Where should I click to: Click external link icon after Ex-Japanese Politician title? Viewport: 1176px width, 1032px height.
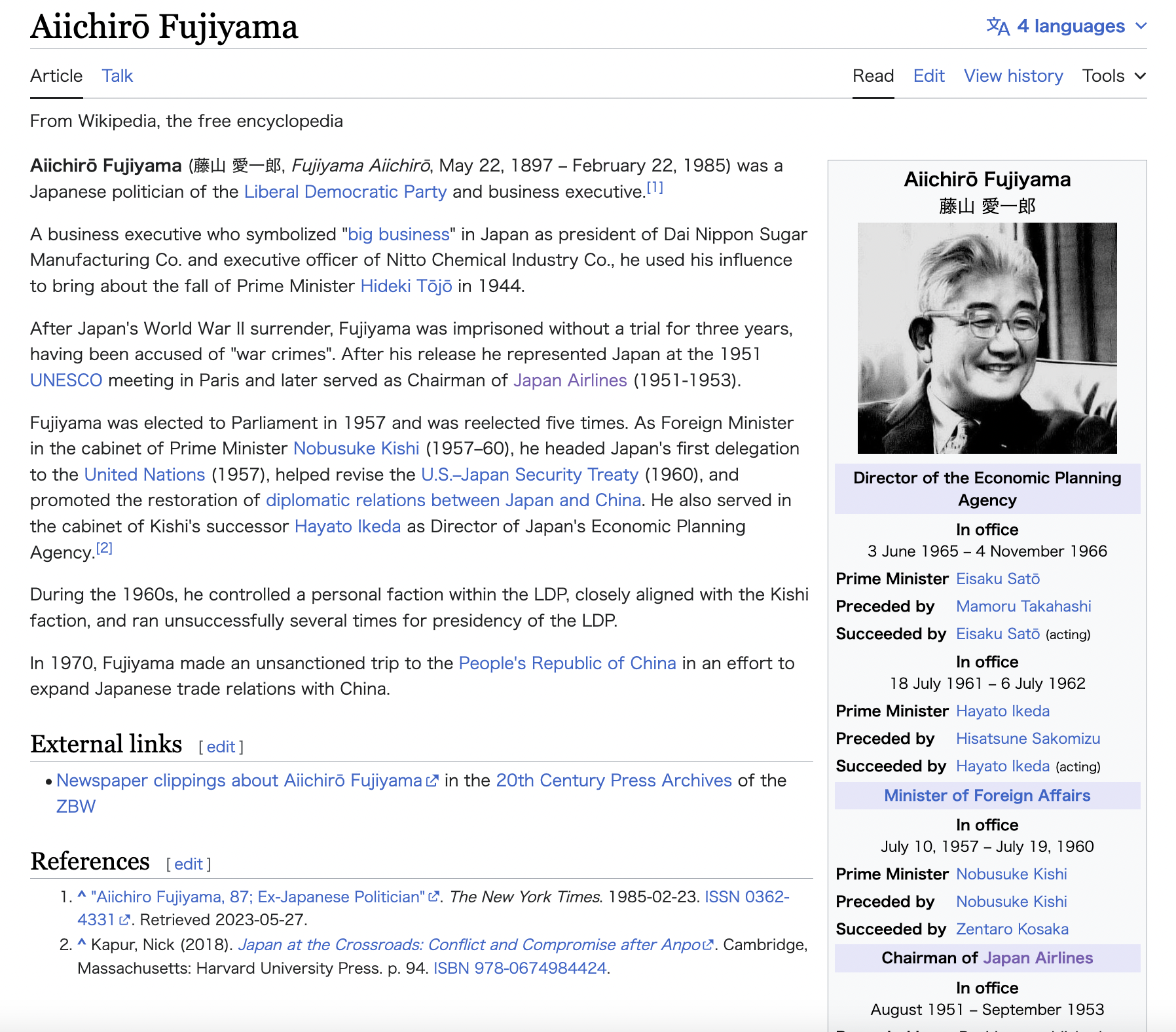433,897
